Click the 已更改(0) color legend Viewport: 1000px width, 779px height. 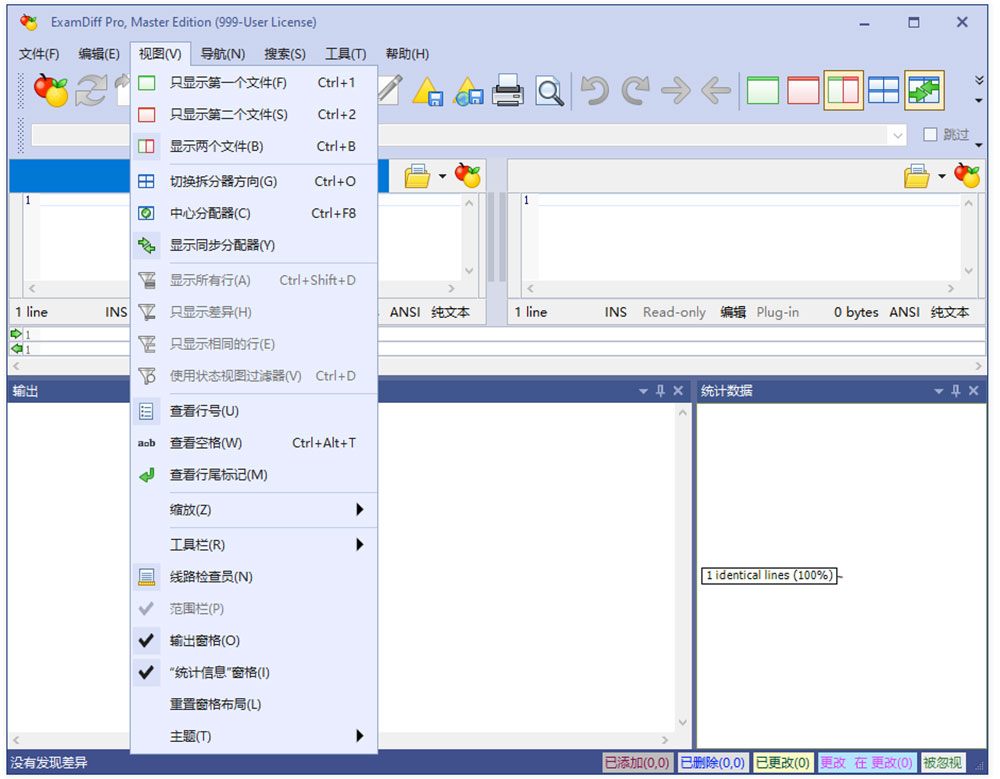783,762
